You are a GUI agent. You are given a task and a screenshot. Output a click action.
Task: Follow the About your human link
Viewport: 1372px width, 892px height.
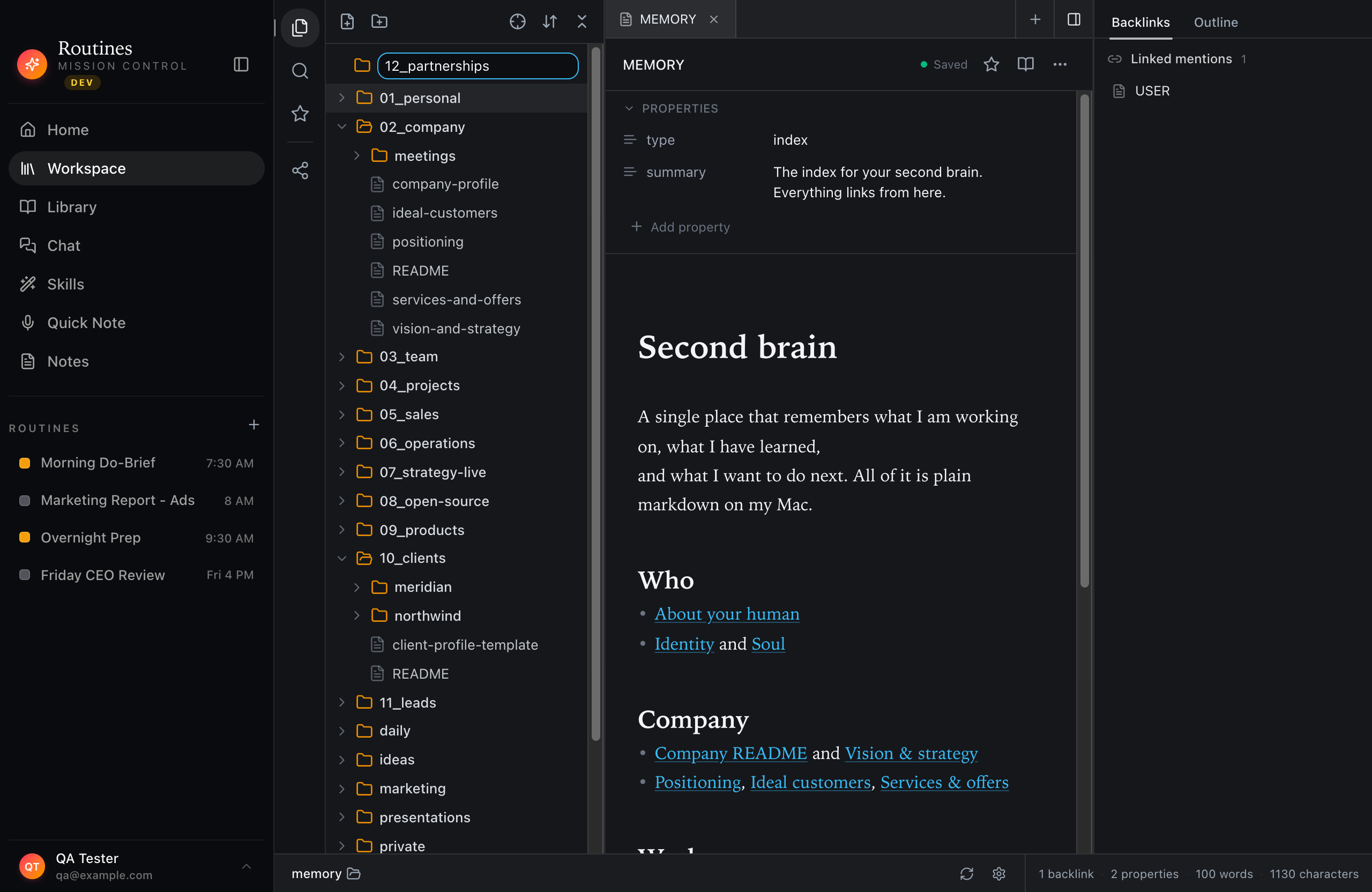(x=726, y=613)
